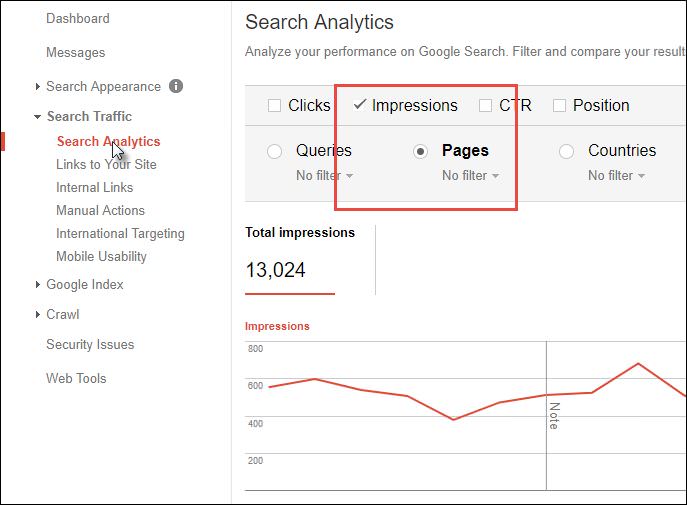Click the Note marker on chart
The height and width of the screenshot is (505, 687).
552,415
